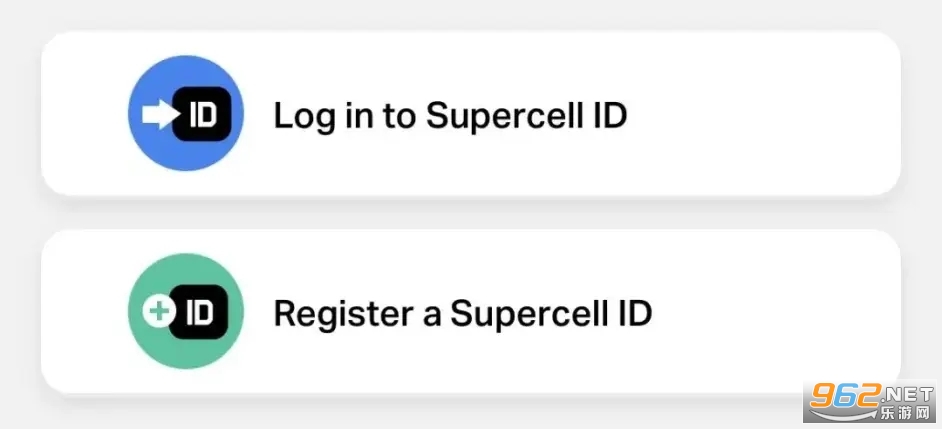Tap empty space in the register card
942x429 pixels.
point(775,311)
